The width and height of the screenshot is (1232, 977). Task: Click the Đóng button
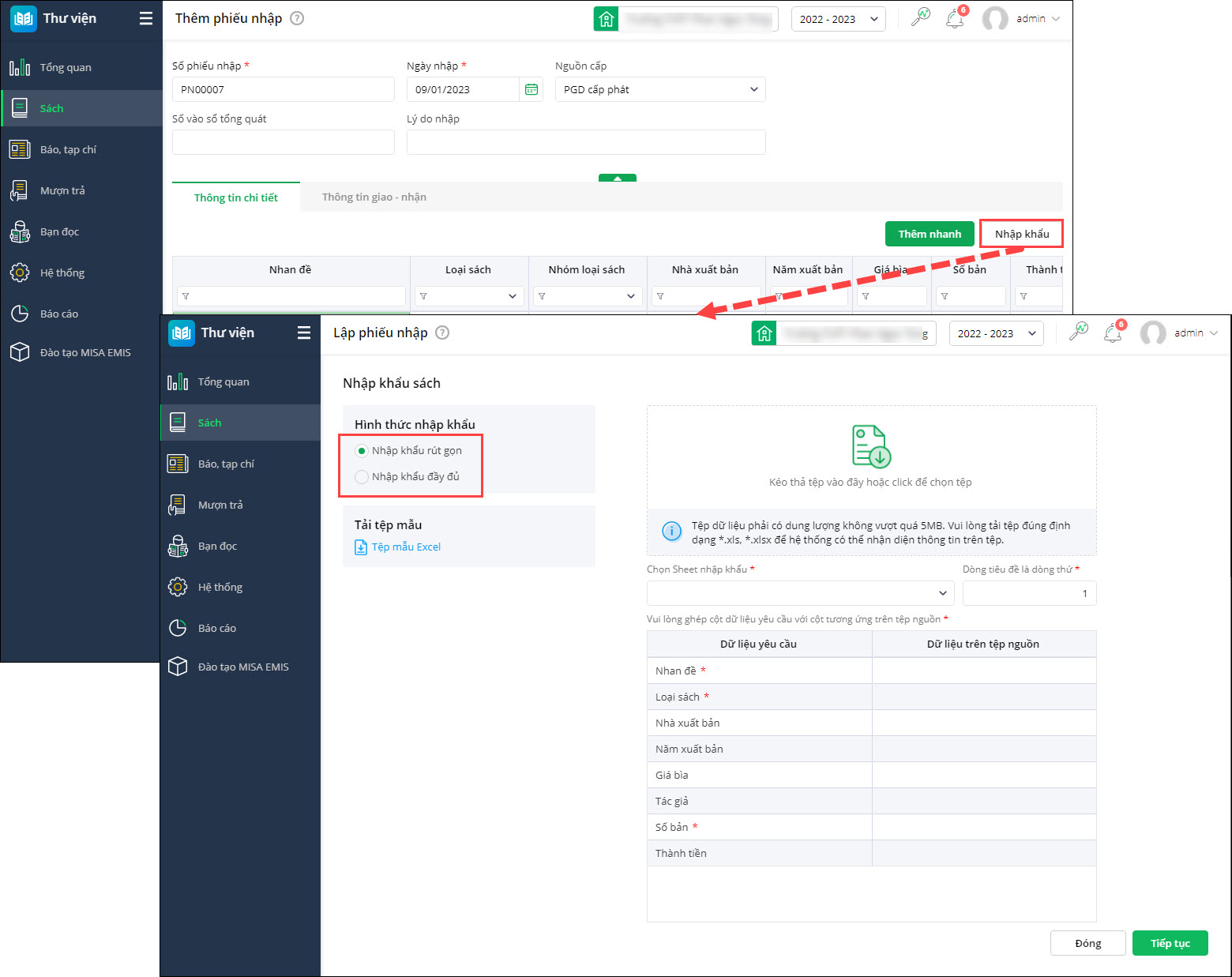pos(1088,943)
